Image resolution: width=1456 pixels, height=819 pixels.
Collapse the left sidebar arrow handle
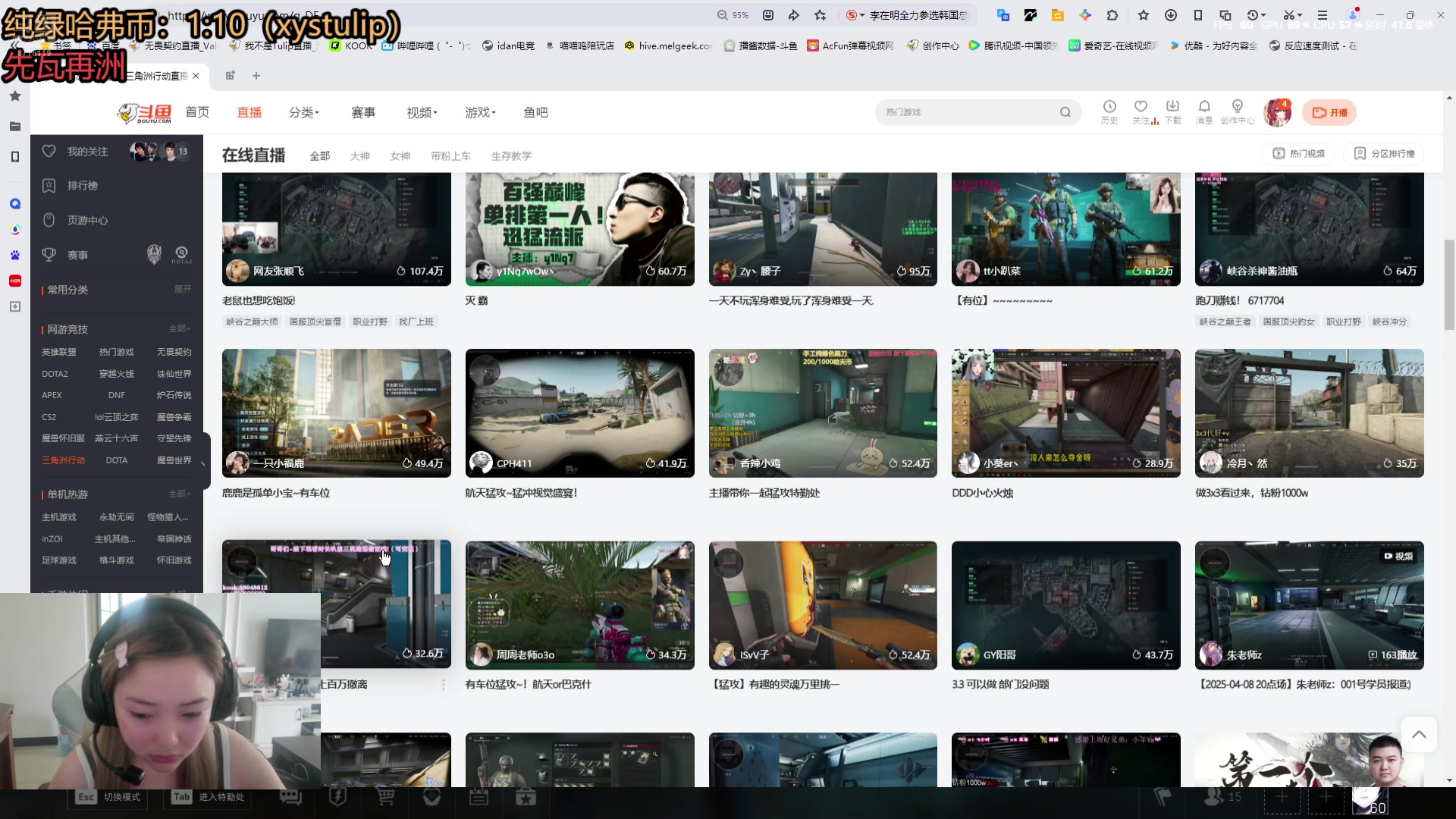click(202, 463)
